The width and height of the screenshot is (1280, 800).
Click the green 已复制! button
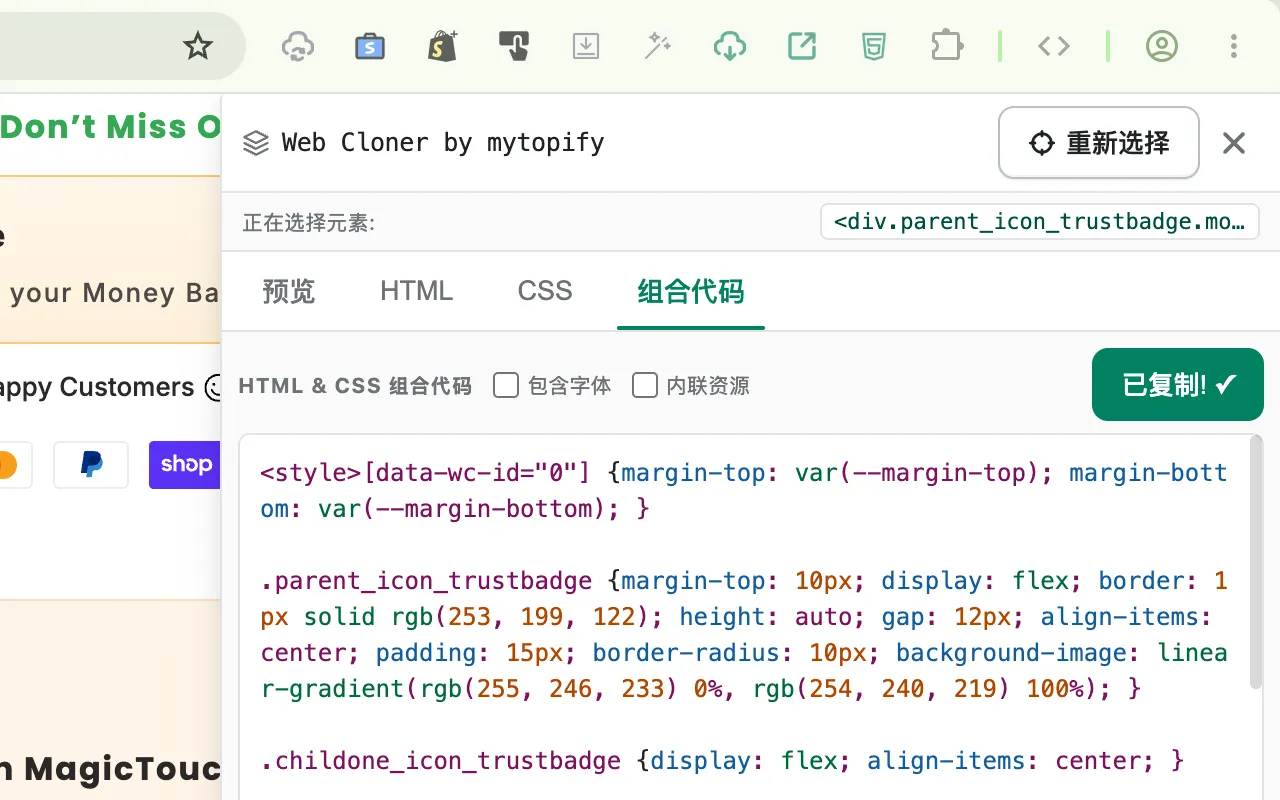pyautogui.click(x=1178, y=384)
